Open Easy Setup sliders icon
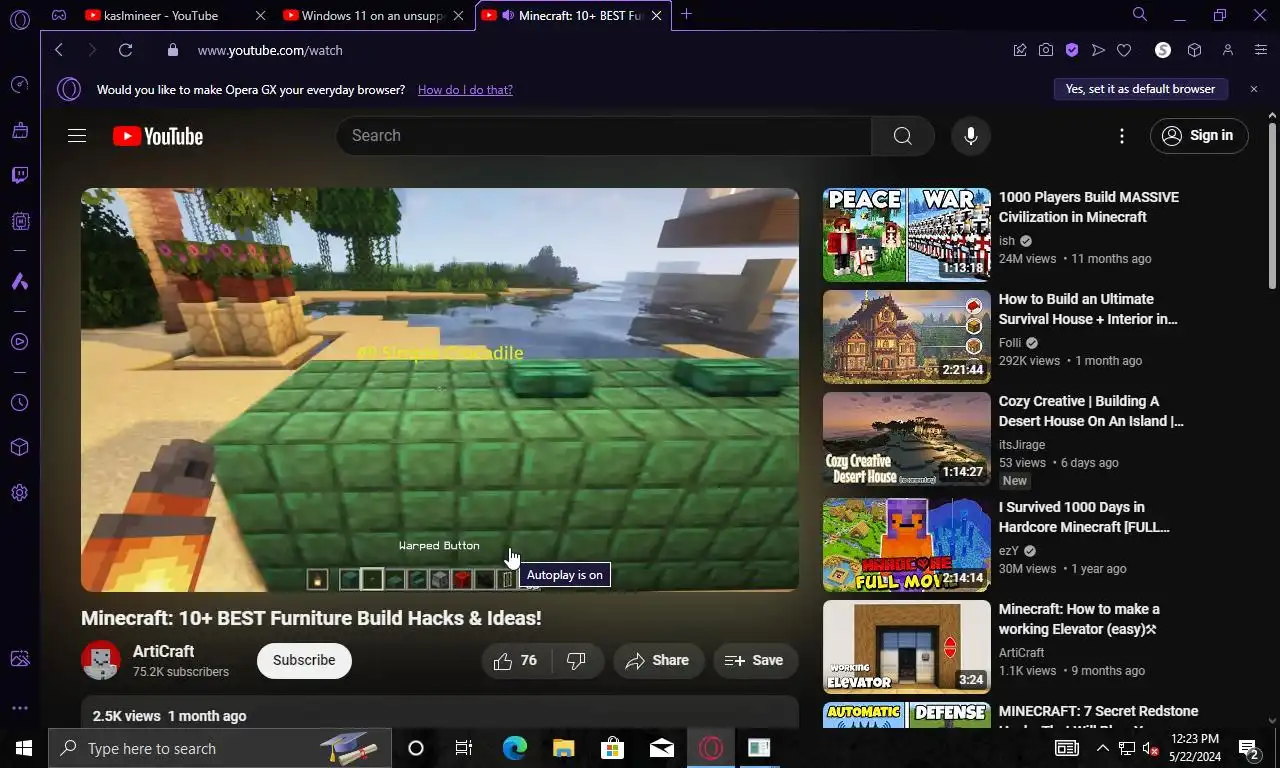Image resolution: width=1280 pixels, height=768 pixels. (x=1261, y=50)
